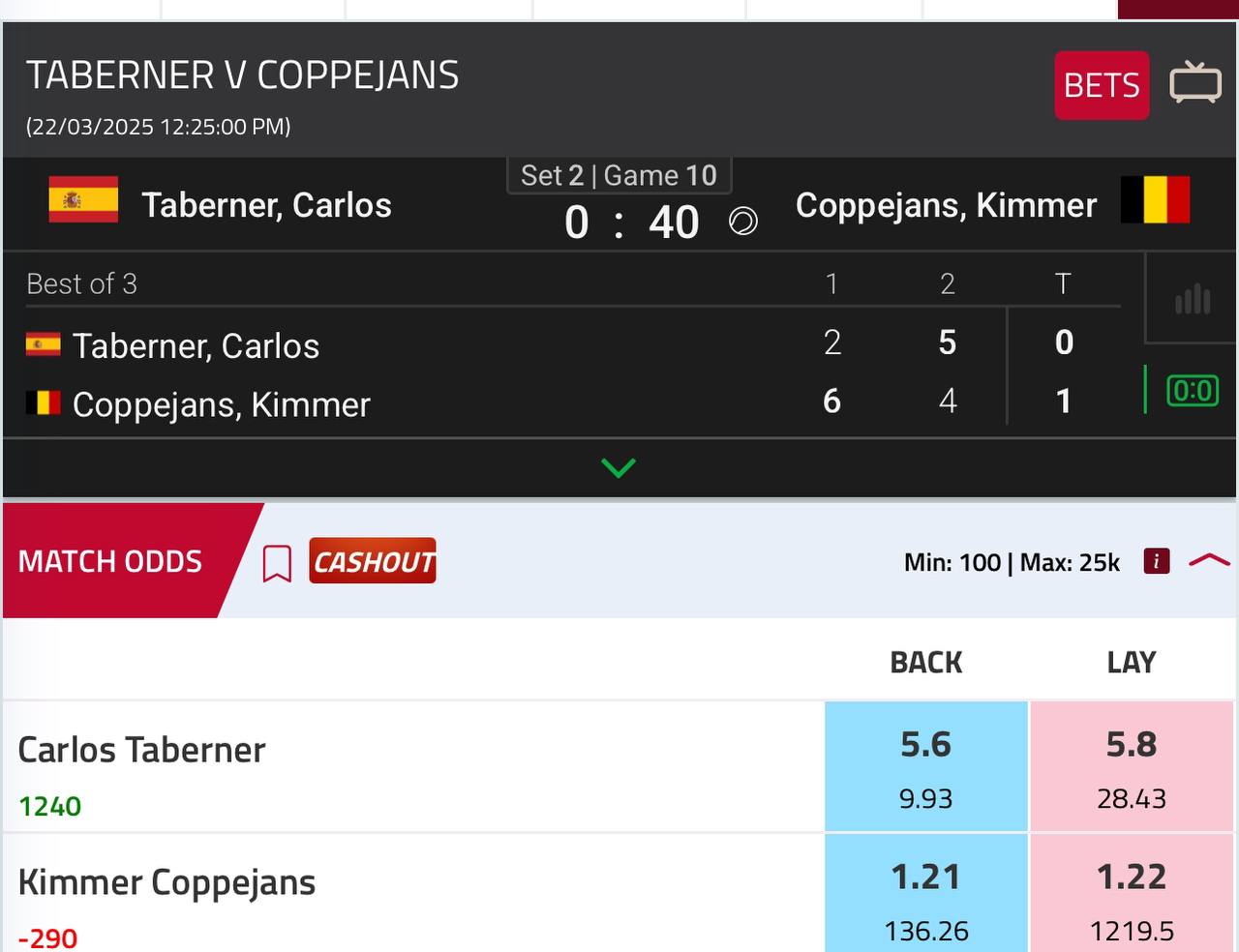
Task: Lay Carlos Taberner at 5.8
Action: [1132, 766]
